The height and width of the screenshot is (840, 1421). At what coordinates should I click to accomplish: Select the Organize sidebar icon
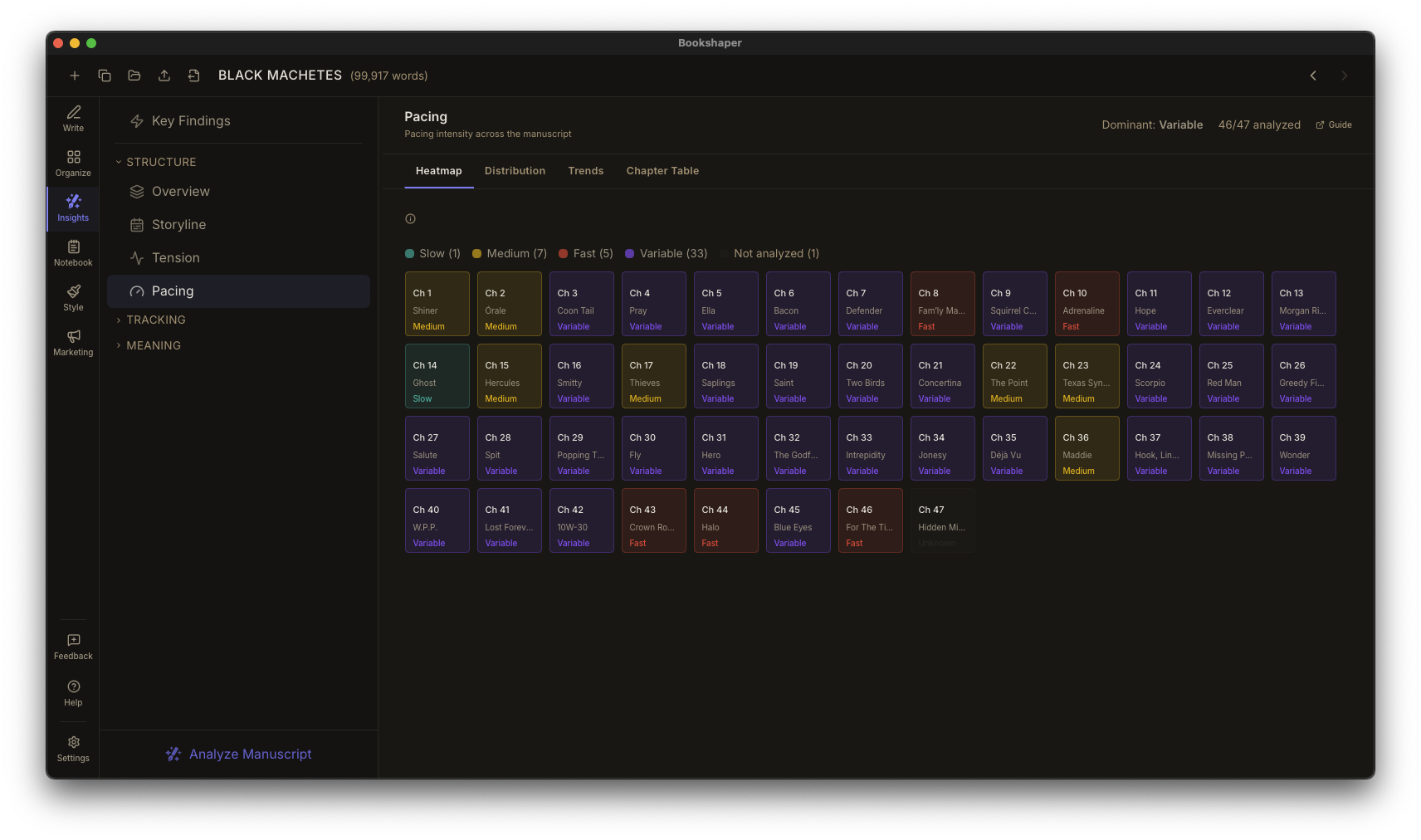72,163
